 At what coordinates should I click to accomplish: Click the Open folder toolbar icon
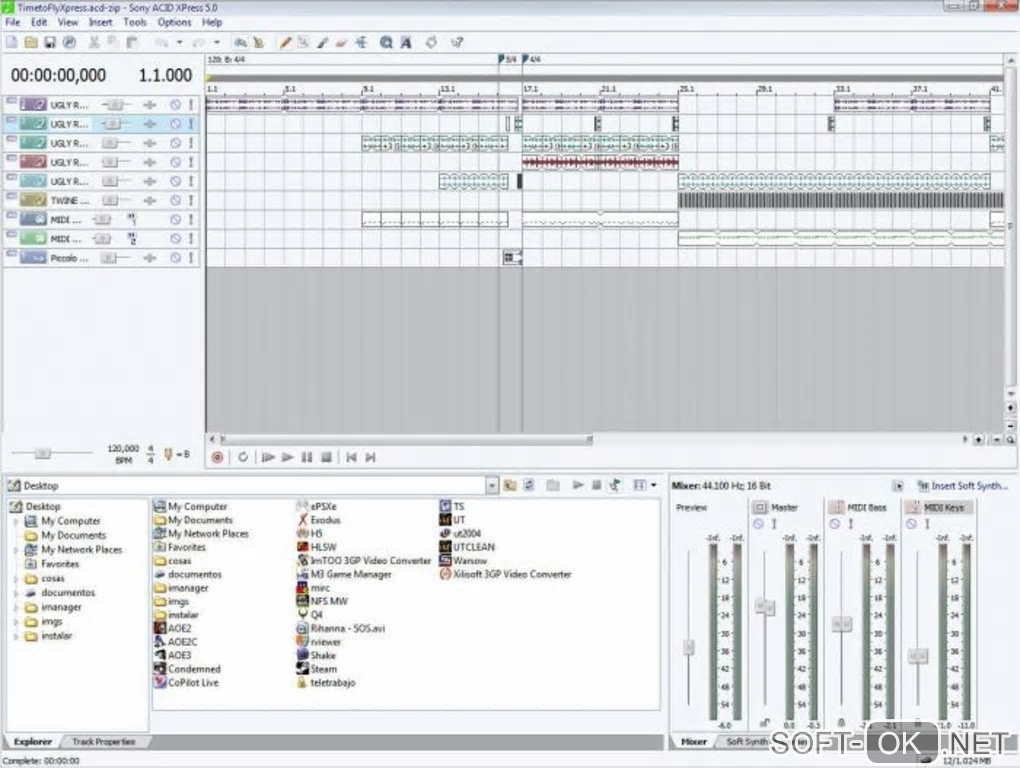tap(31, 42)
